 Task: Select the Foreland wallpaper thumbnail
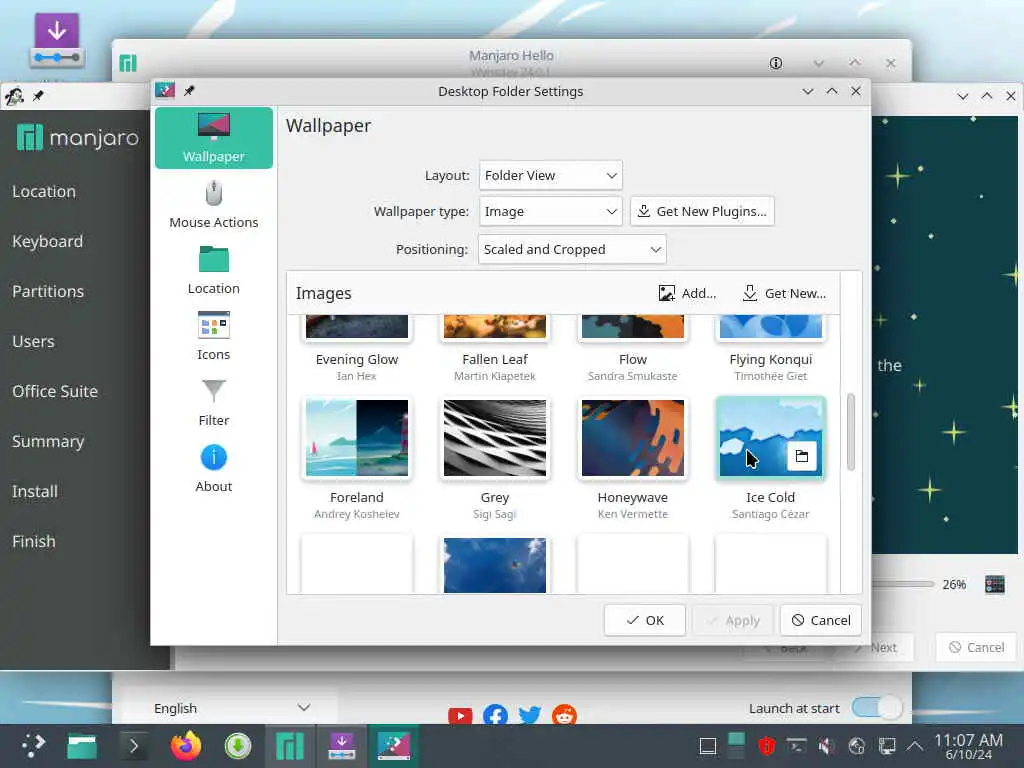pyautogui.click(x=357, y=438)
